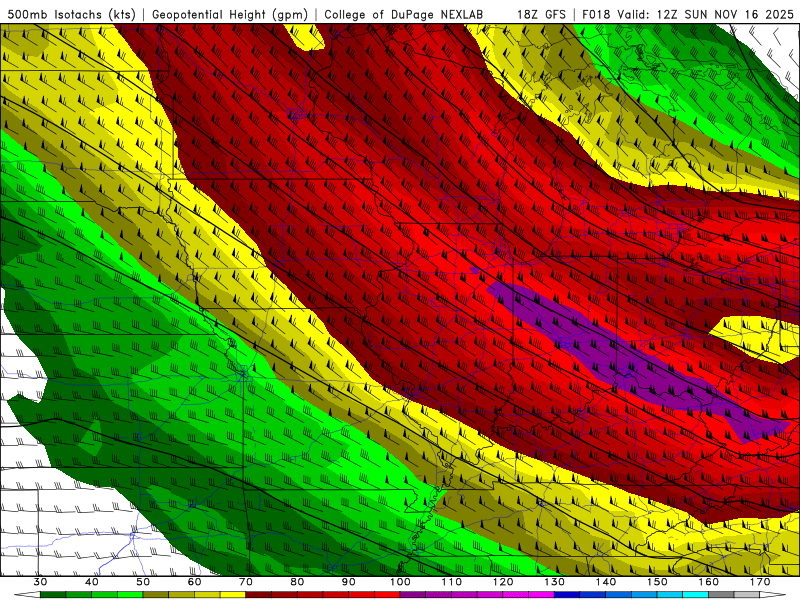Click the 90 kt legend label
This screenshot has height=600, width=800.
pos(348,582)
